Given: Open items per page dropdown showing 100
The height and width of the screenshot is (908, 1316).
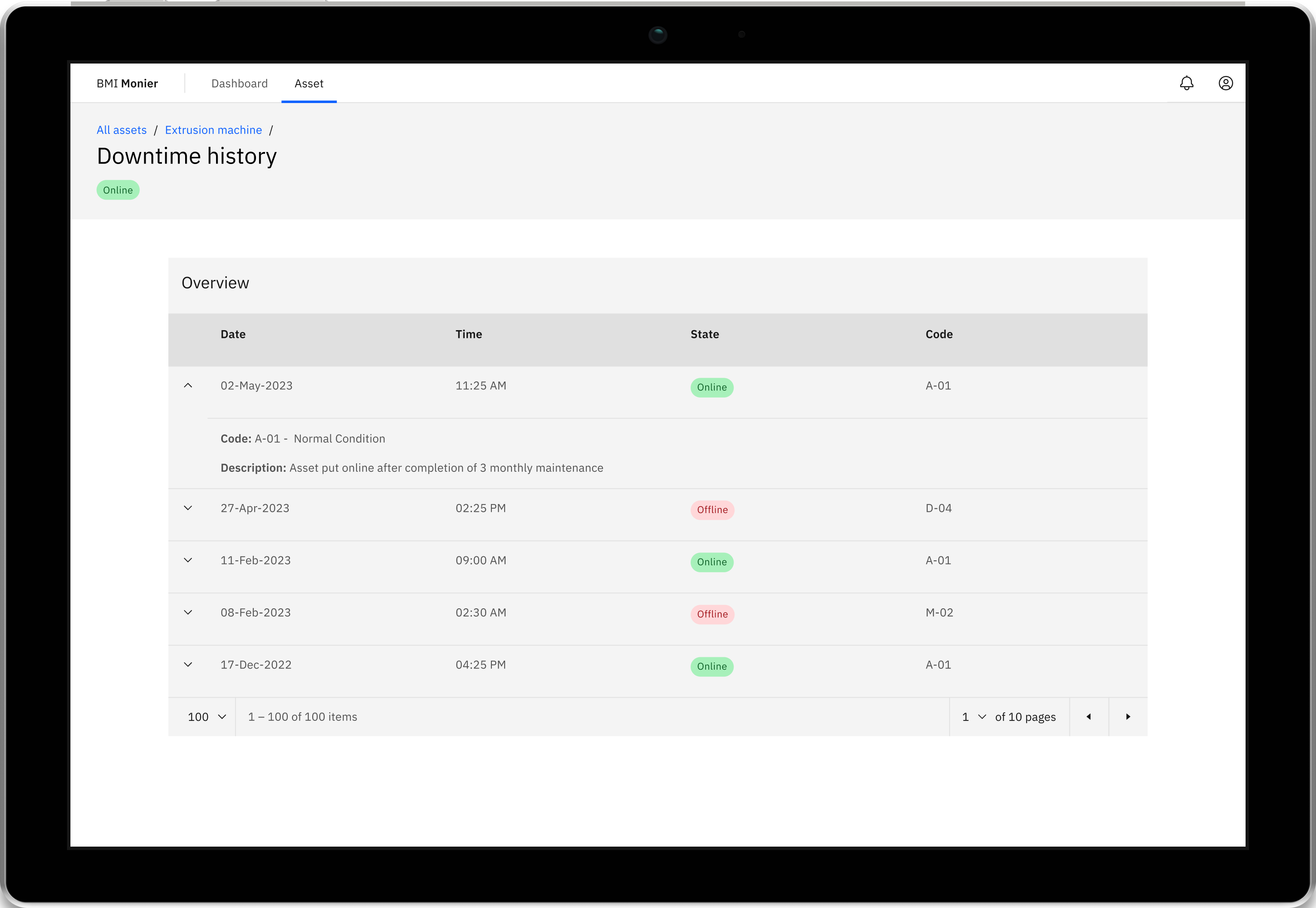Looking at the screenshot, I should tap(207, 717).
